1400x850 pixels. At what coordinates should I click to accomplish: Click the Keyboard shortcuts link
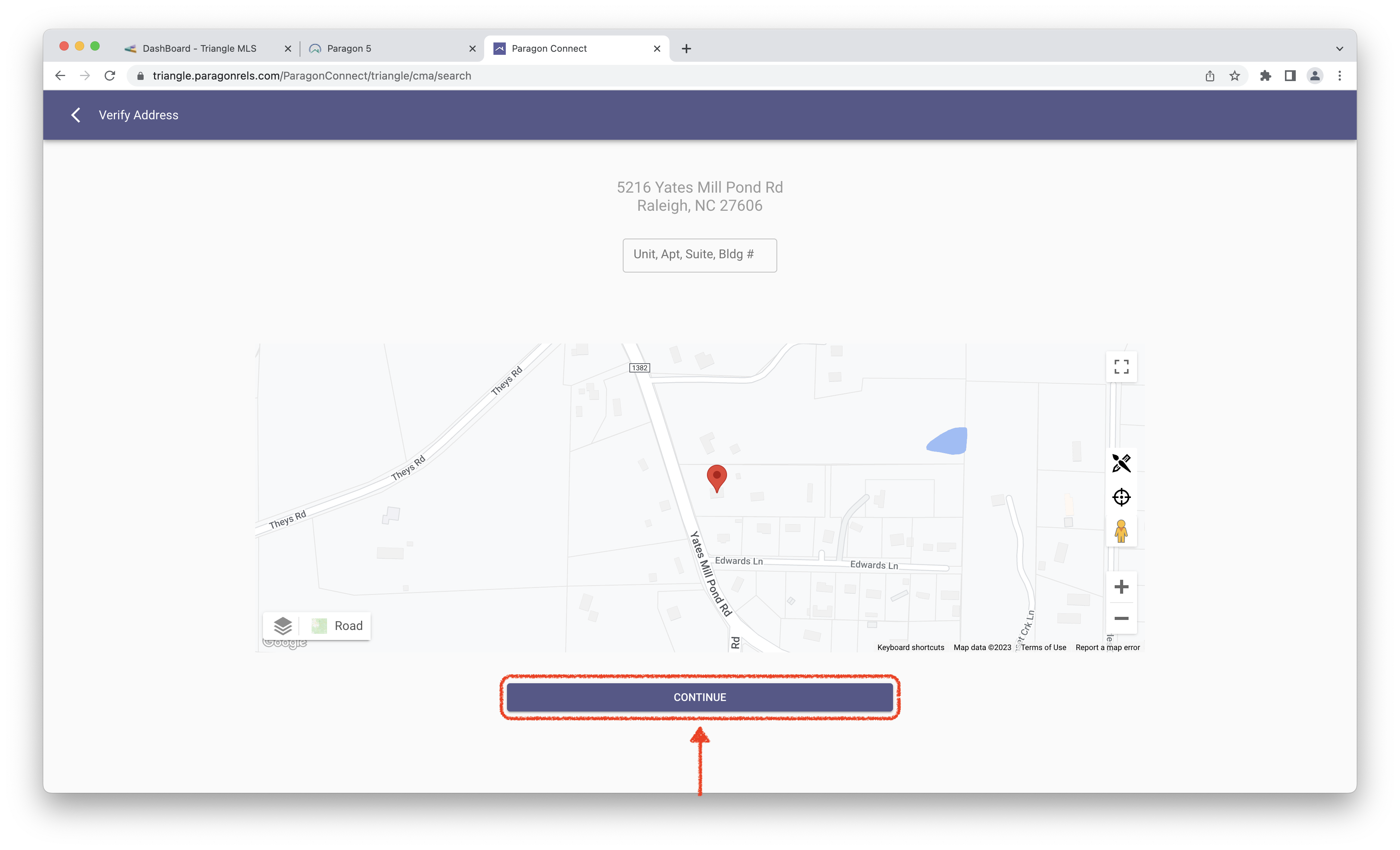pos(910,647)
